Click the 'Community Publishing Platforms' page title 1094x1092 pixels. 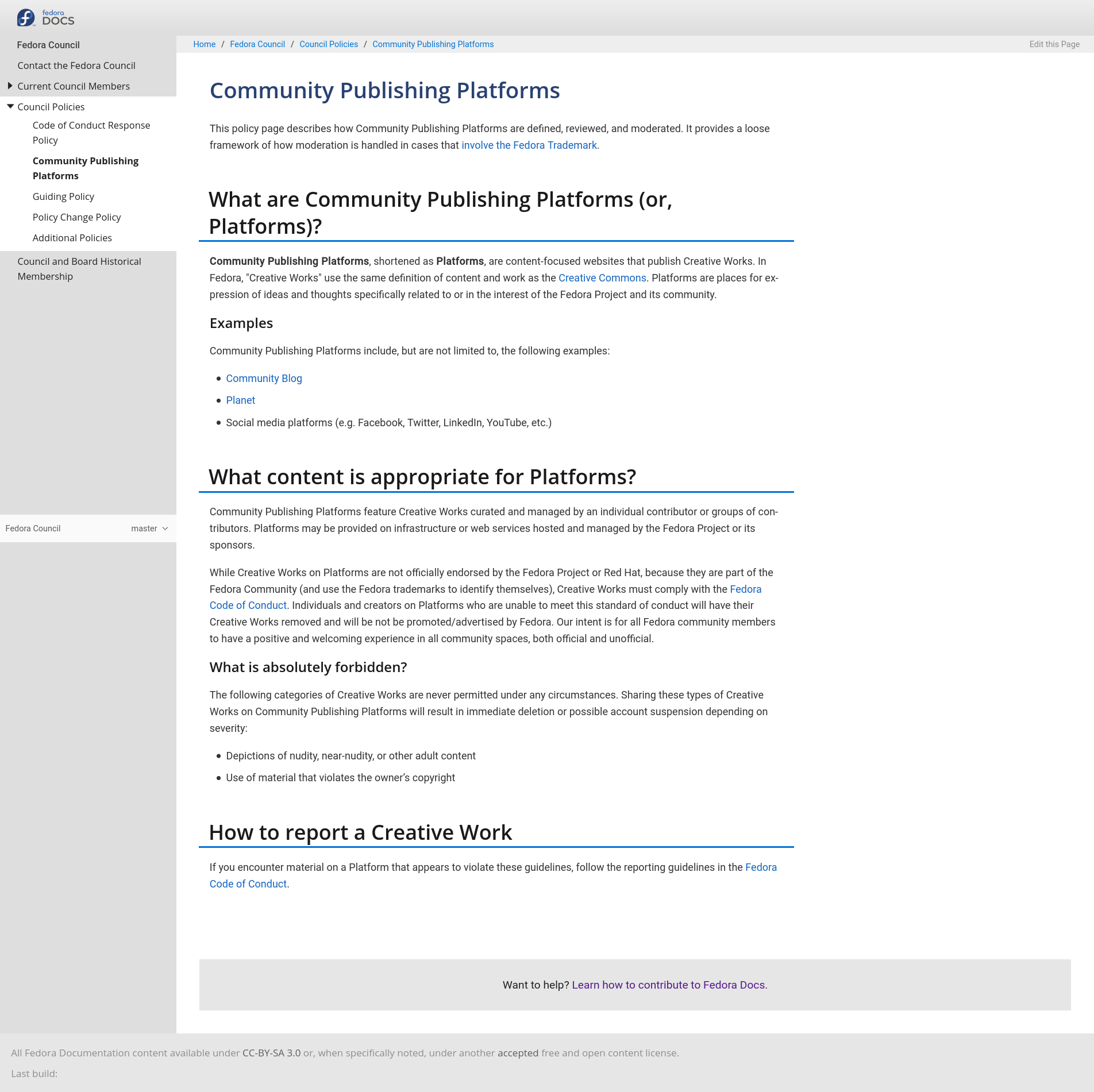click(384, 91)
